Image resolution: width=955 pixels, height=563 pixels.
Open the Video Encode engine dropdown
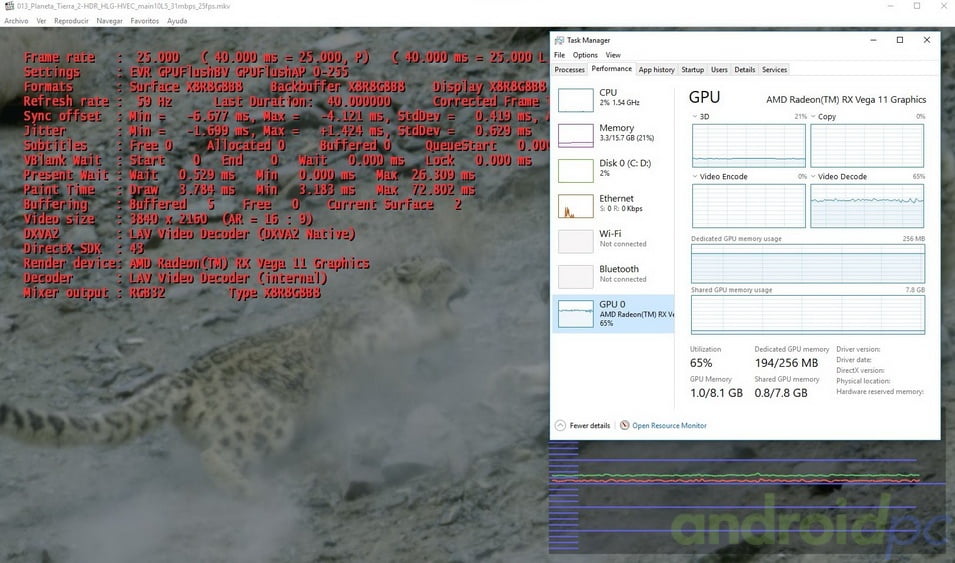coord(696,177)
